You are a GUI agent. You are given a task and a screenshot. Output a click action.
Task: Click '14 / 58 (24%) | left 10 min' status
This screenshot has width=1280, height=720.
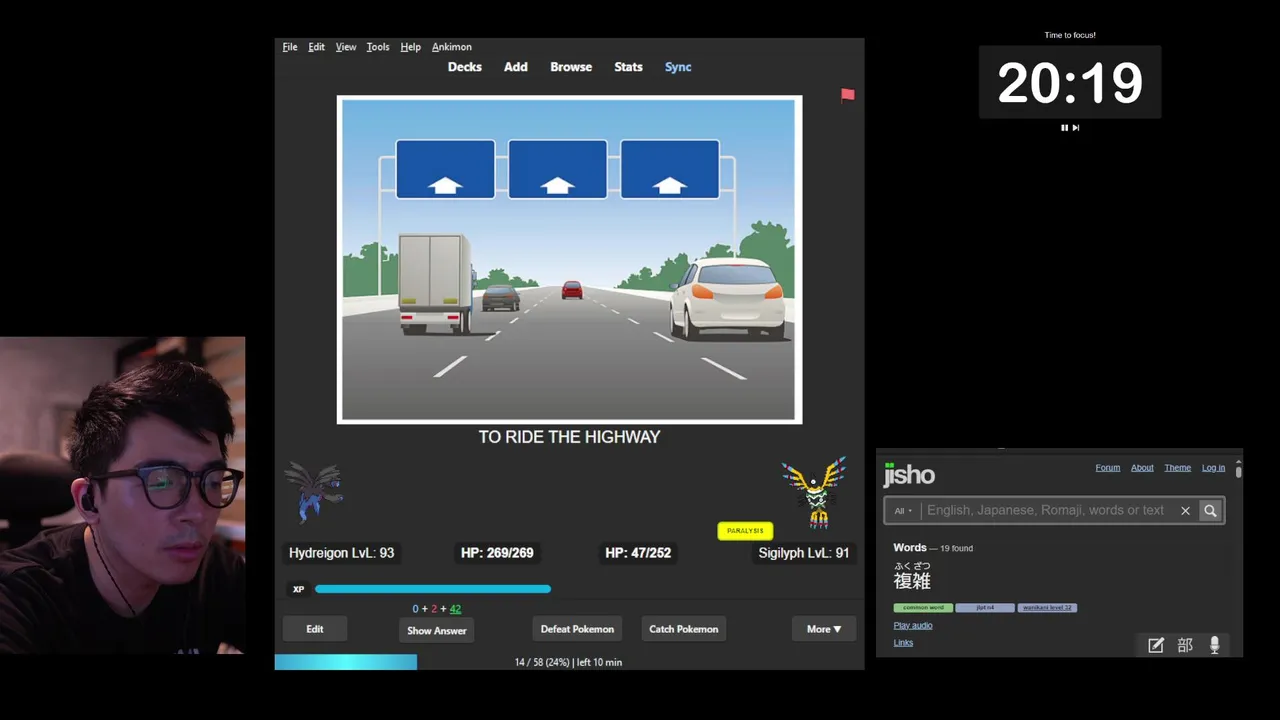[568, 662]
